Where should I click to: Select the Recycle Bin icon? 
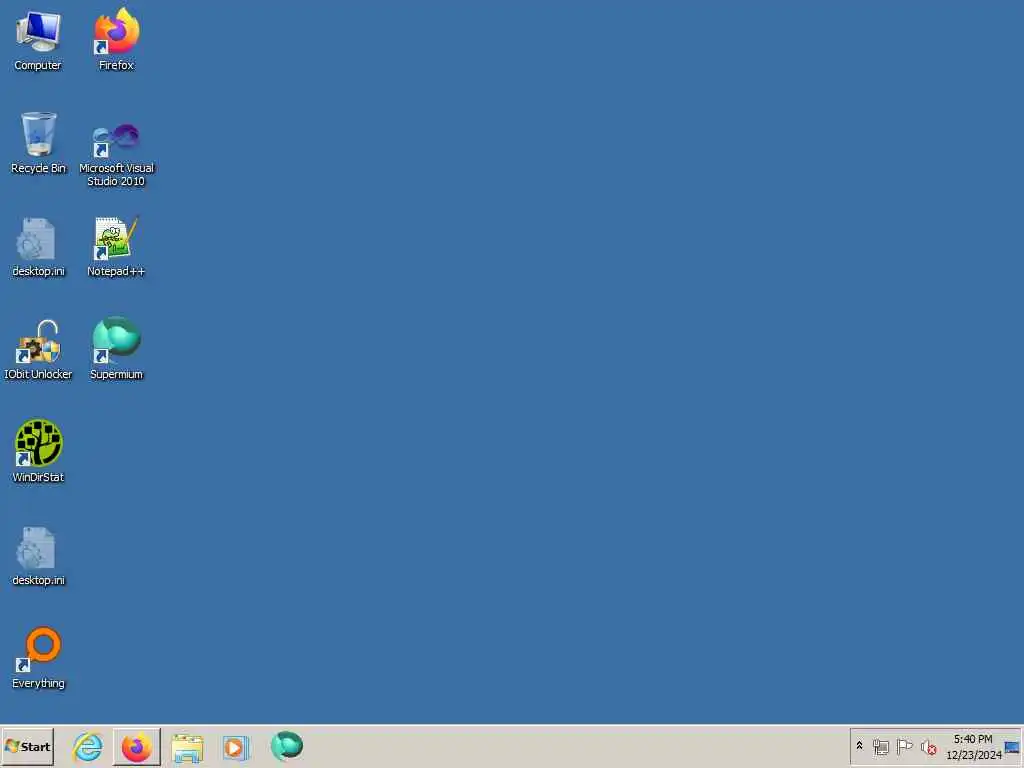pos(38,143)
